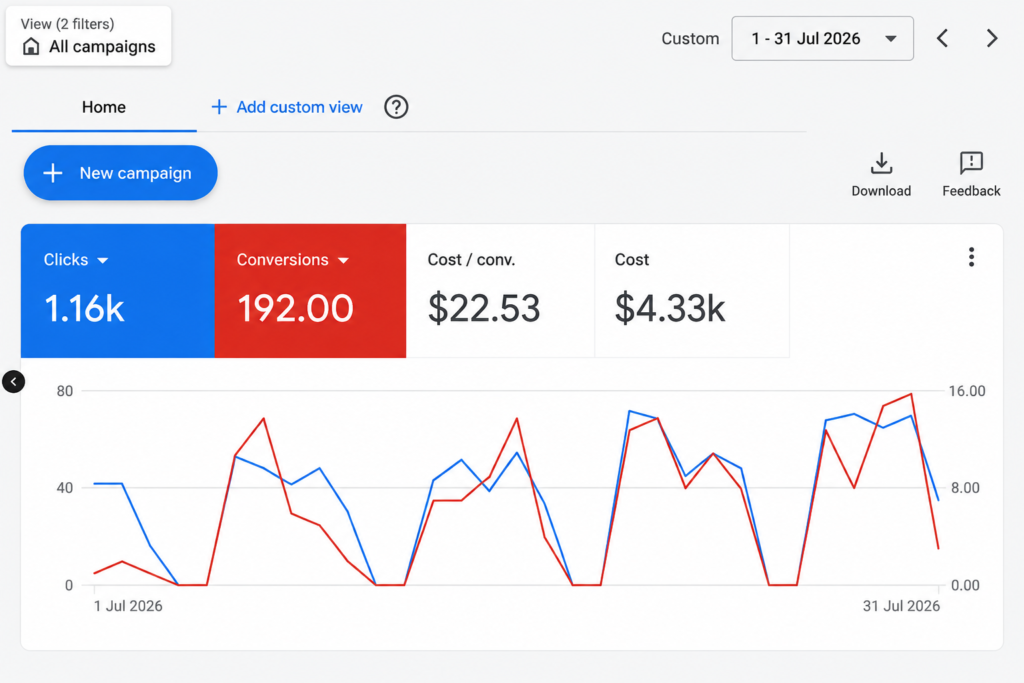This screenshot has width=1024, height=683.
Task: Click Add custom view tab
Action: [287, 107]
